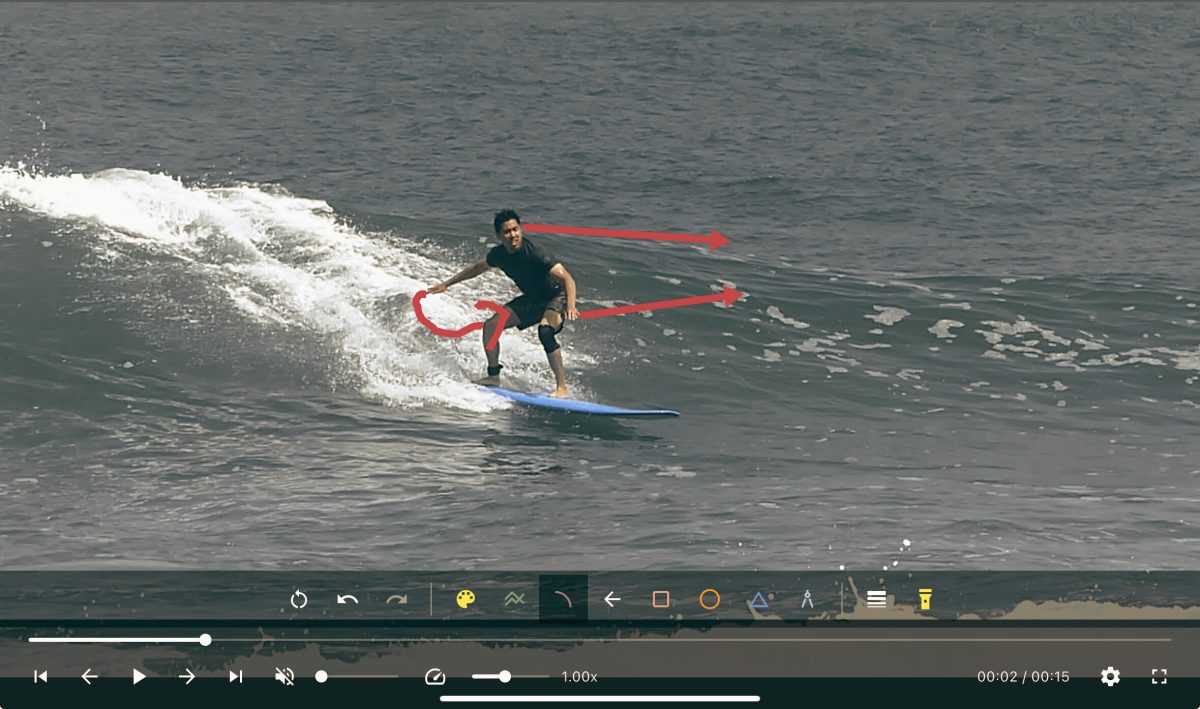
Task: Click the 00:02 / 00:15 time display
Action: point(1023,677)
